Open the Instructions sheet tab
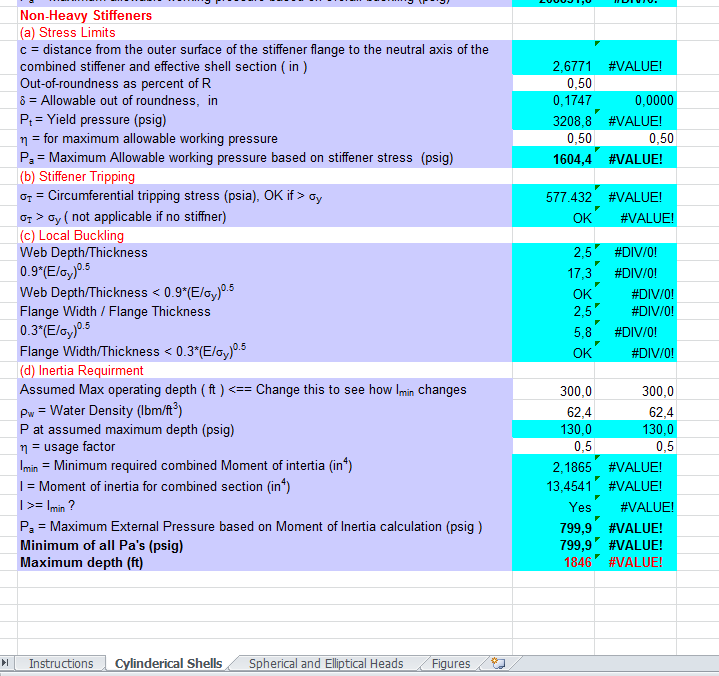The width and height of the screenshot is (719, 676). click(61, 664)
